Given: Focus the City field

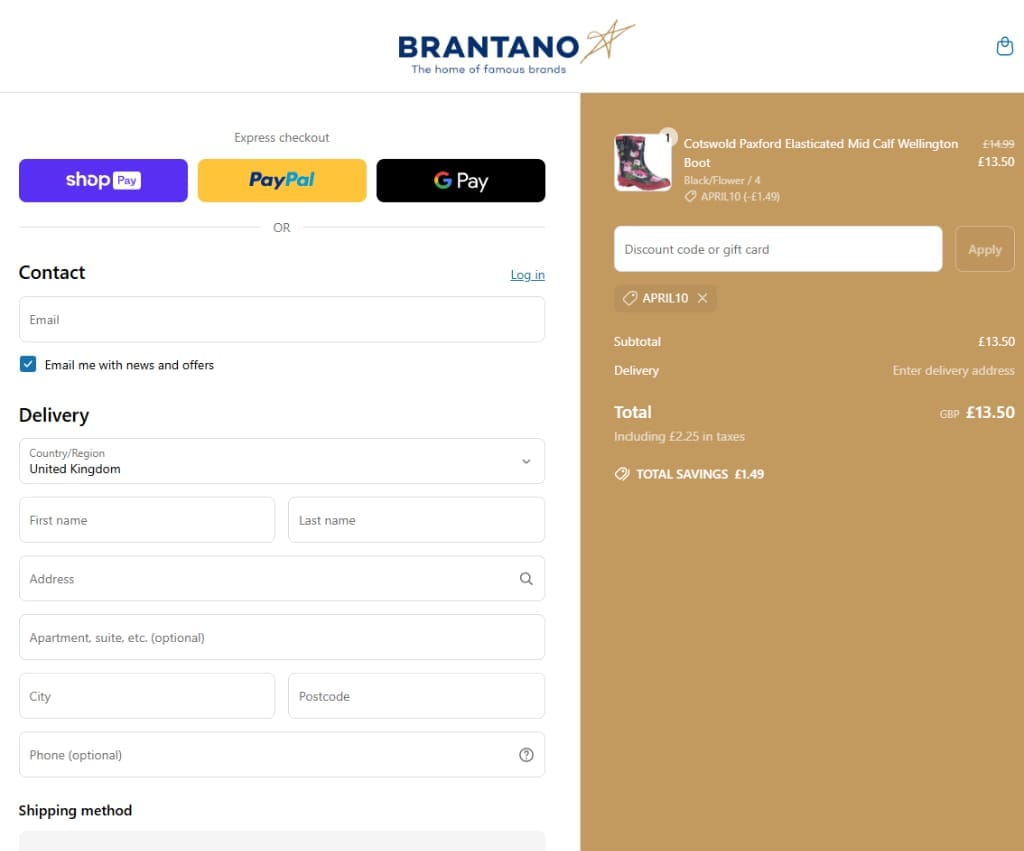Looking at the screenshot, I should pos(147,696).
